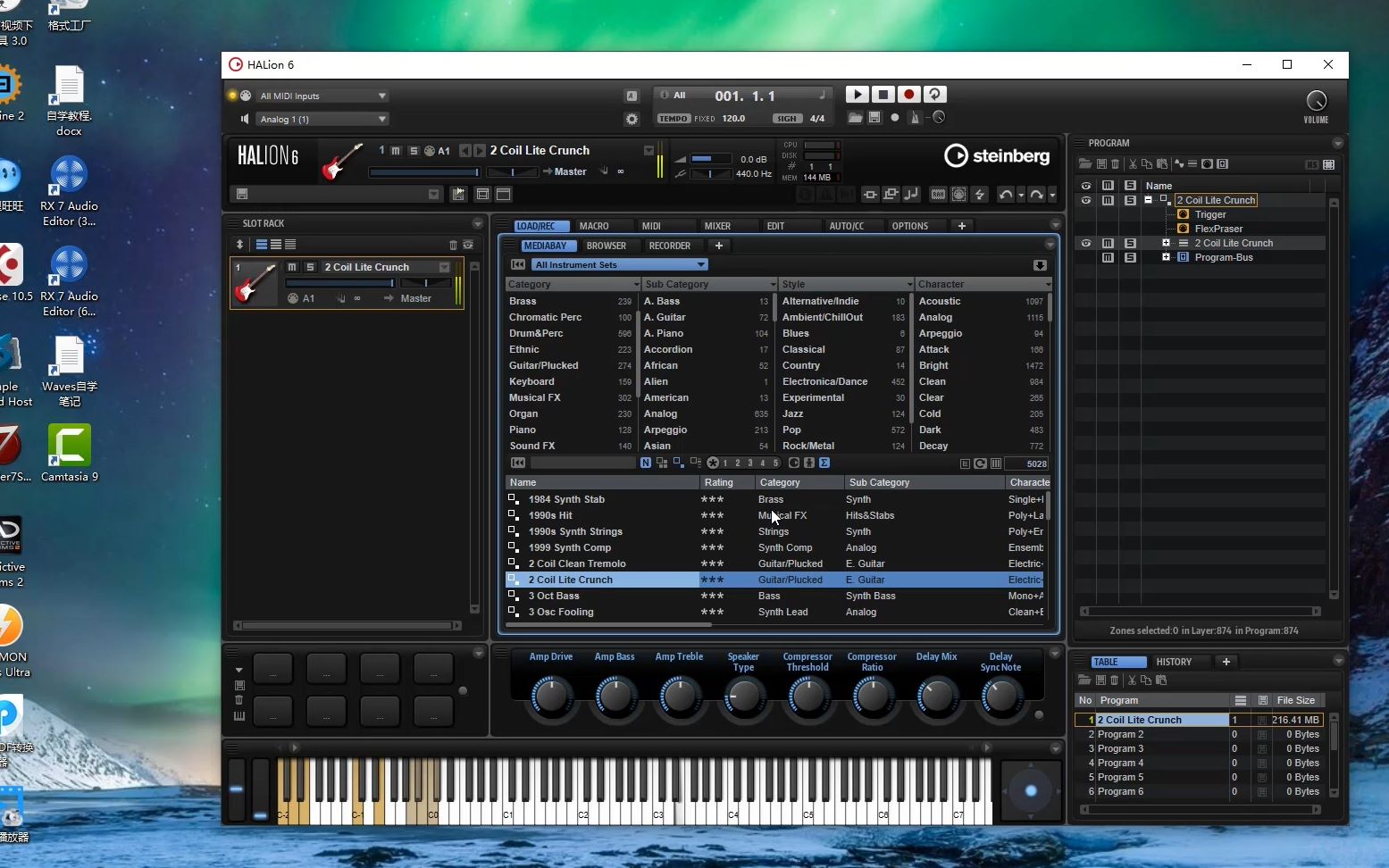Click the metronome icon in transport
Viewport: 1389px width, 868px height.
point(914,118)
